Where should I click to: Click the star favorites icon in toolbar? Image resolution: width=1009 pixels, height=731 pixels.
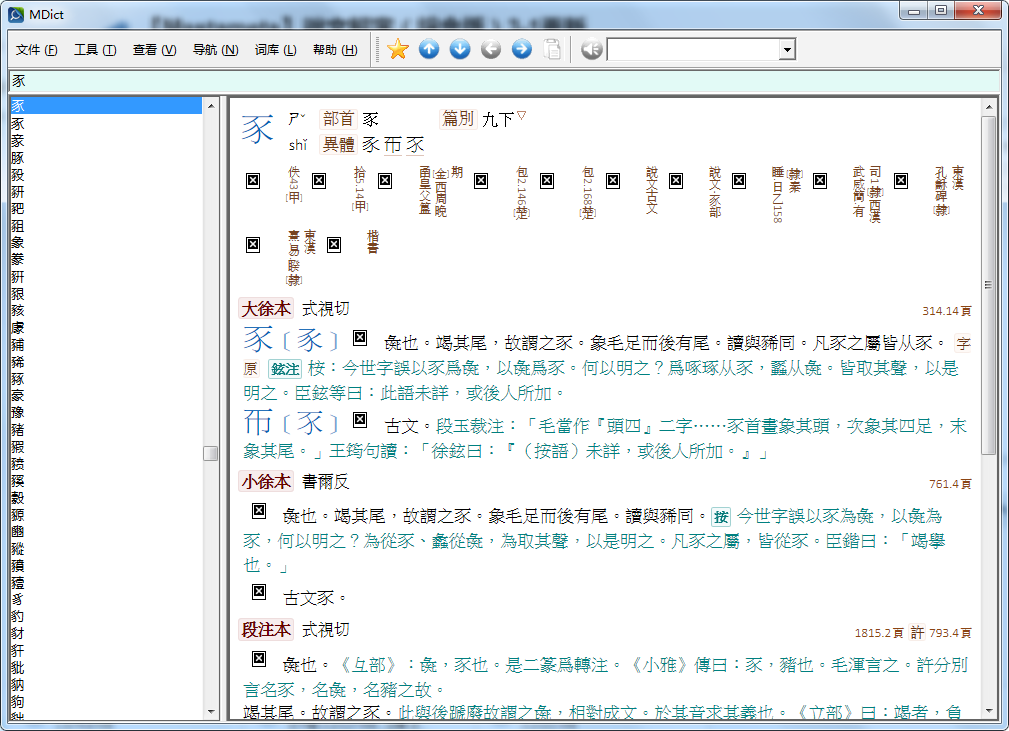[x=398, y=49]
